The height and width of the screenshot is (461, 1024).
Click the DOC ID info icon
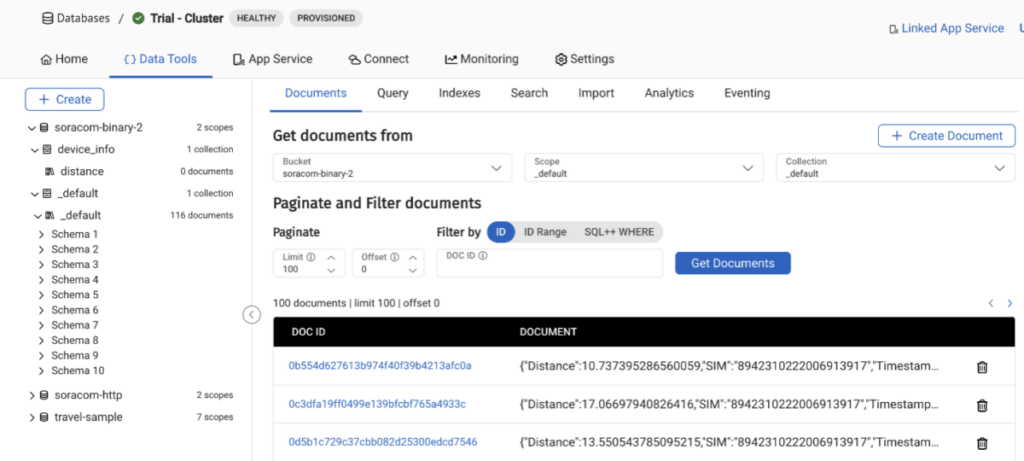483,256
